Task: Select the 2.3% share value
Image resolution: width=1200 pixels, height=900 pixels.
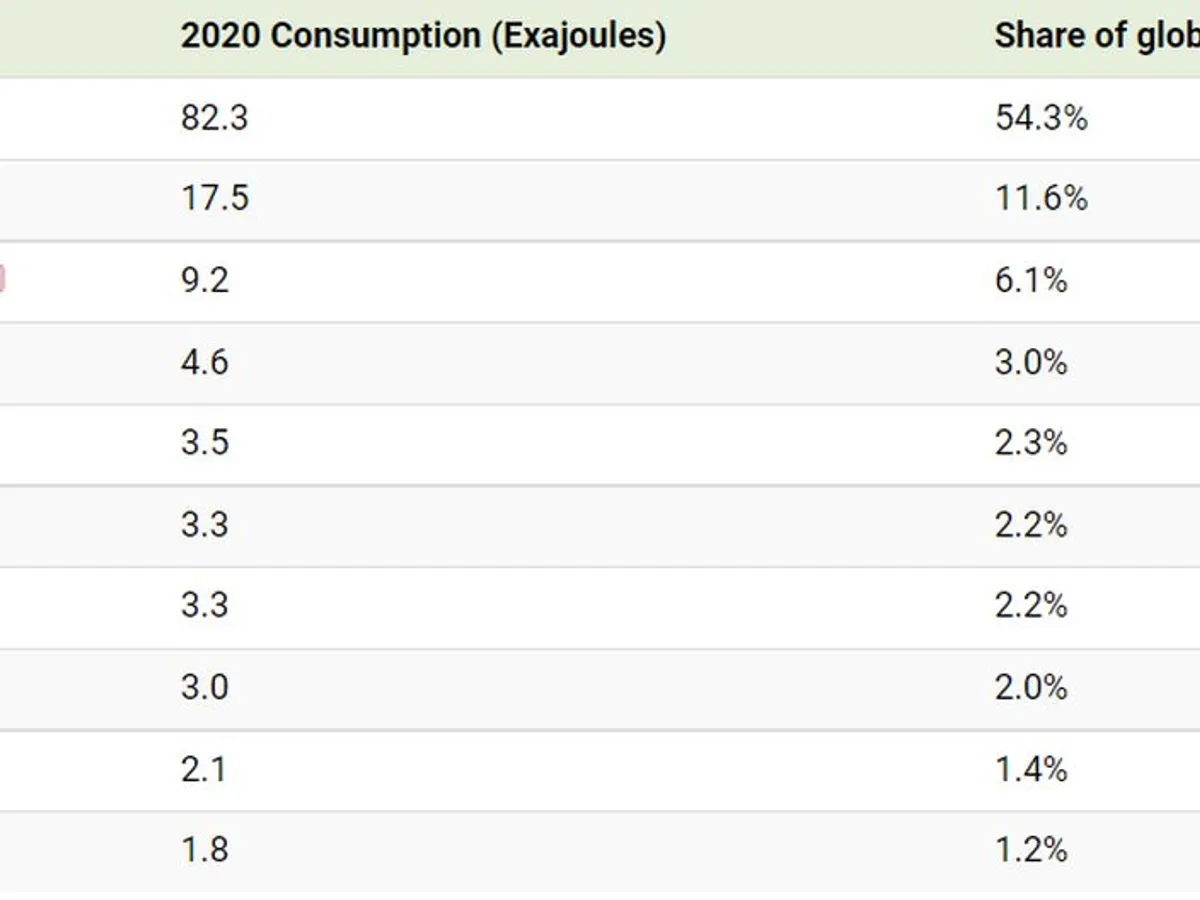Action: click(1031, 443)
